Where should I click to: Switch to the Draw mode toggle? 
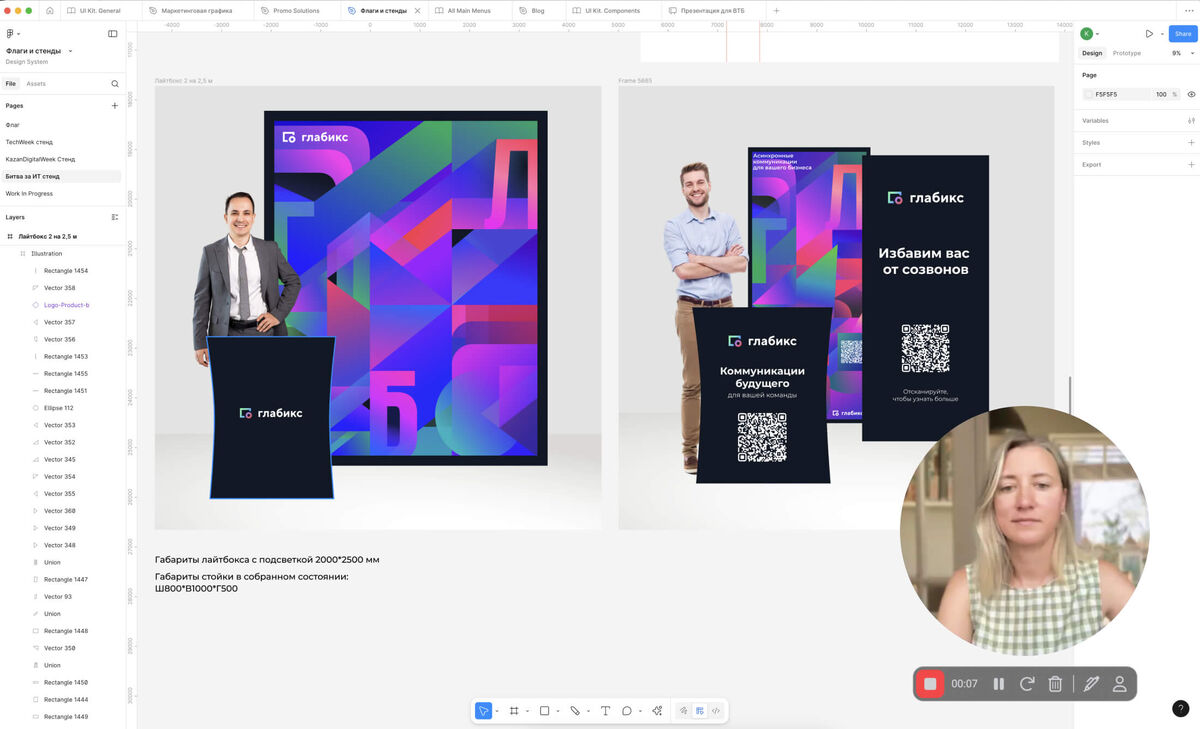click(x=684, y=711)
